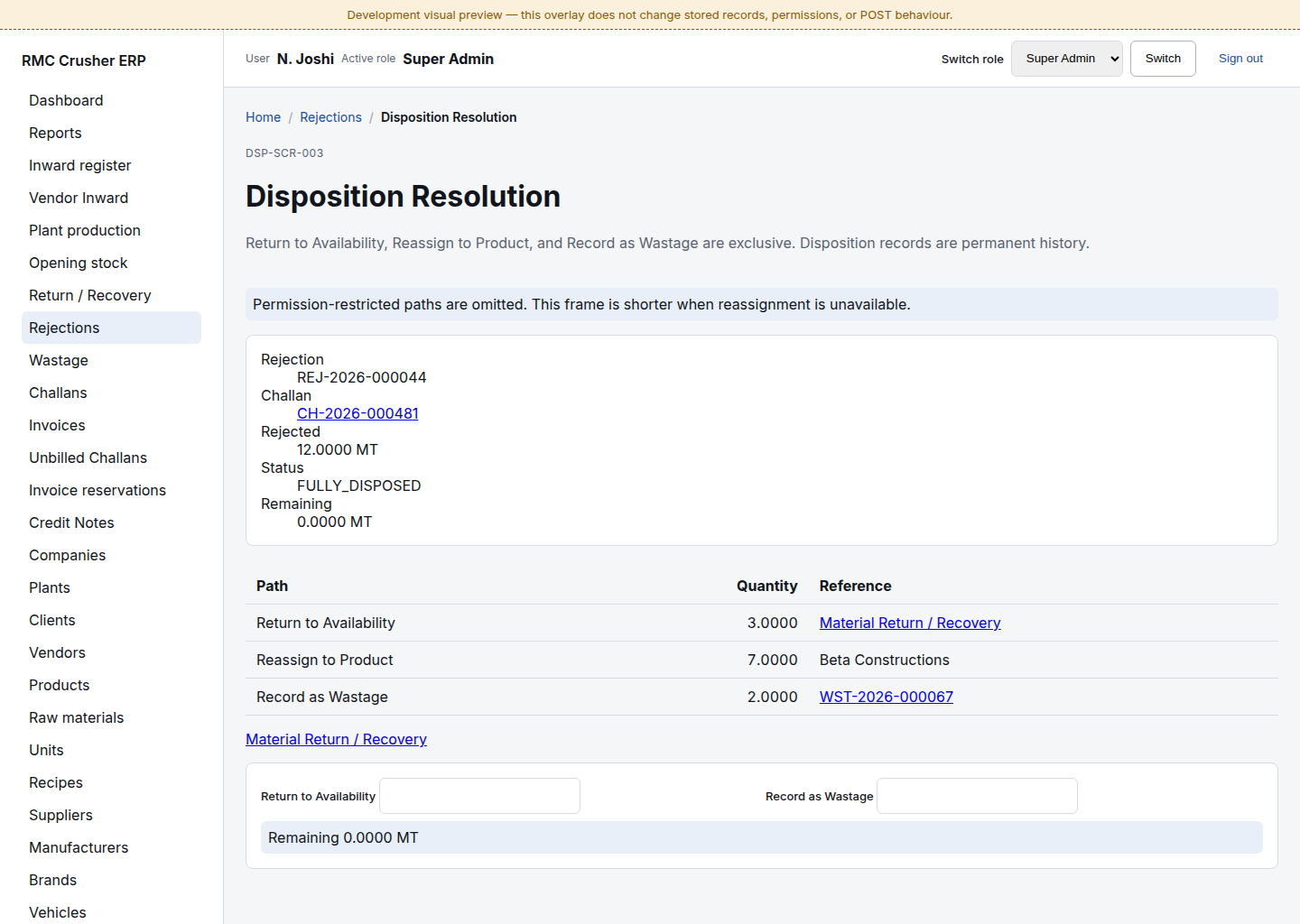
Task: Open the Switch role dropdown
Action: click(1066, 59)
